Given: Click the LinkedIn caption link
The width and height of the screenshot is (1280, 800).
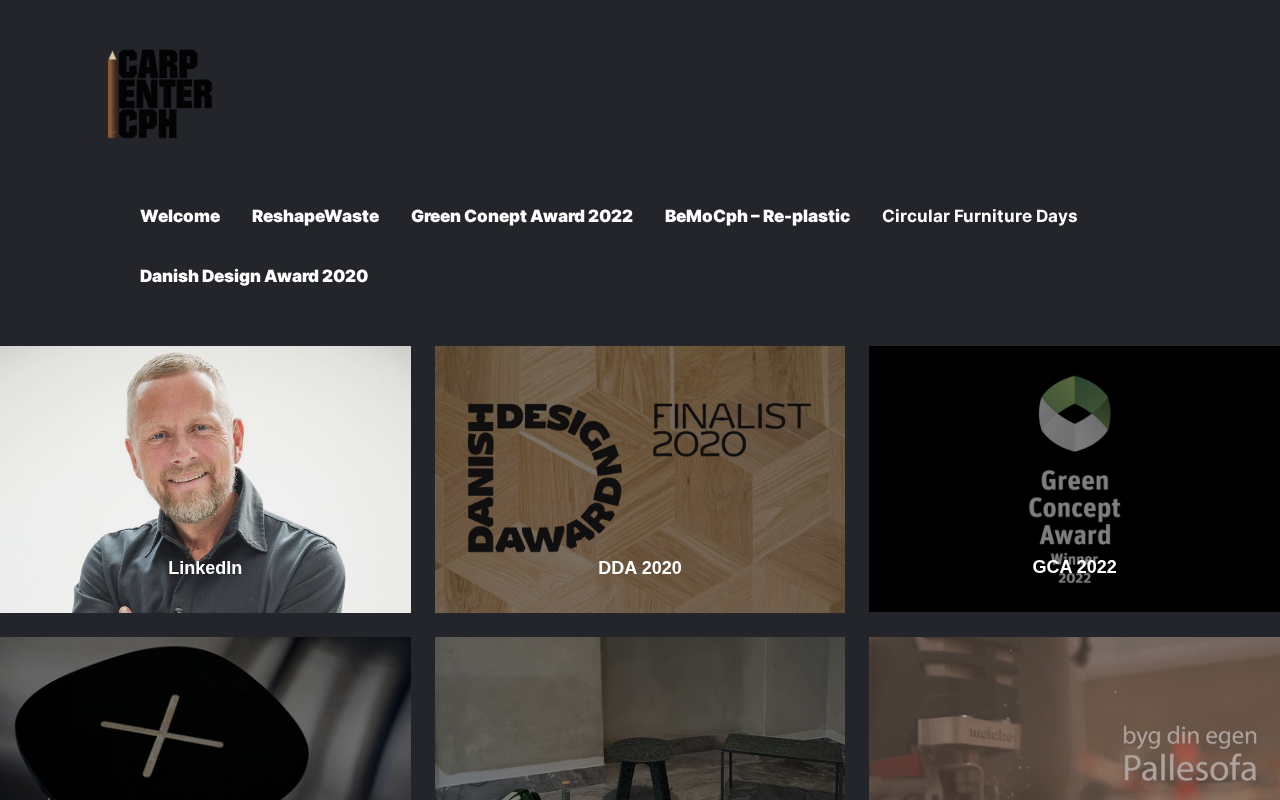Looking at the screenshot, I should (205, 568).
